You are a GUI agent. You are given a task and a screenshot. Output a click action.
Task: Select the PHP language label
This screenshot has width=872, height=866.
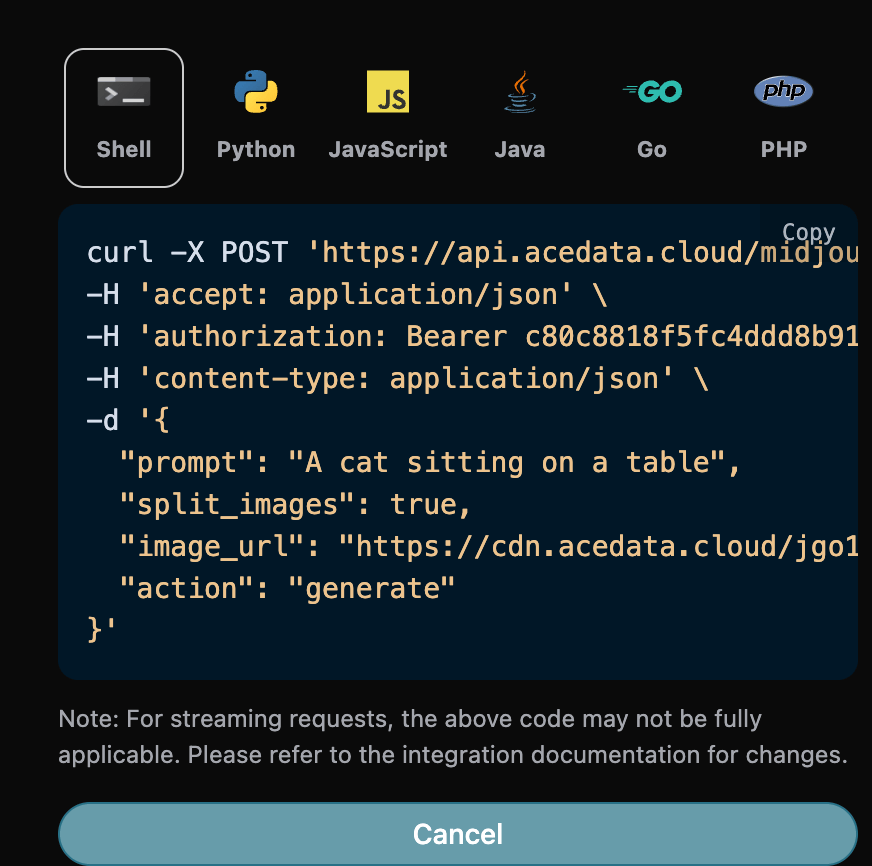783,150
